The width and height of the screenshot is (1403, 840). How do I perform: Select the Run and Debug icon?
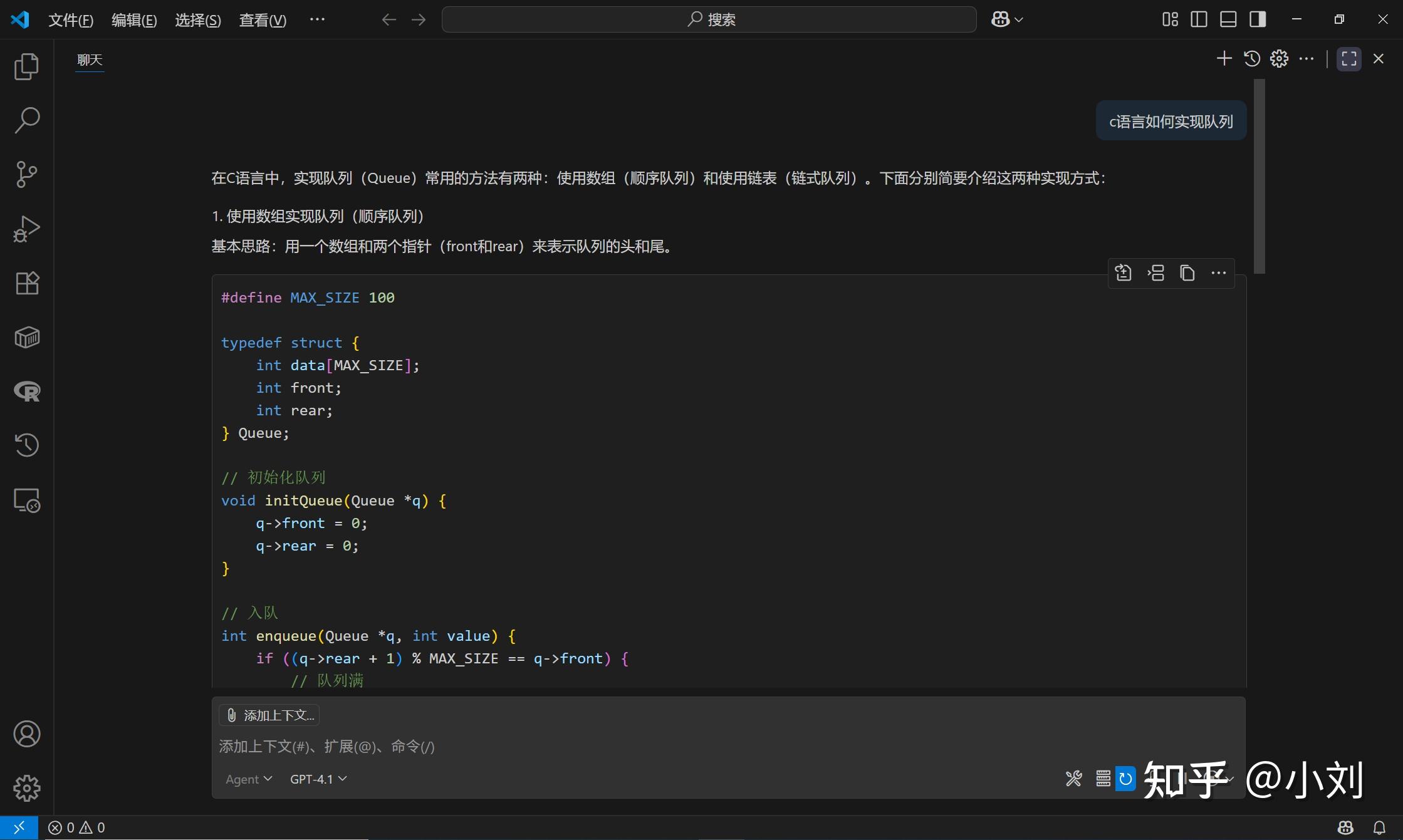tap(26, 228)
